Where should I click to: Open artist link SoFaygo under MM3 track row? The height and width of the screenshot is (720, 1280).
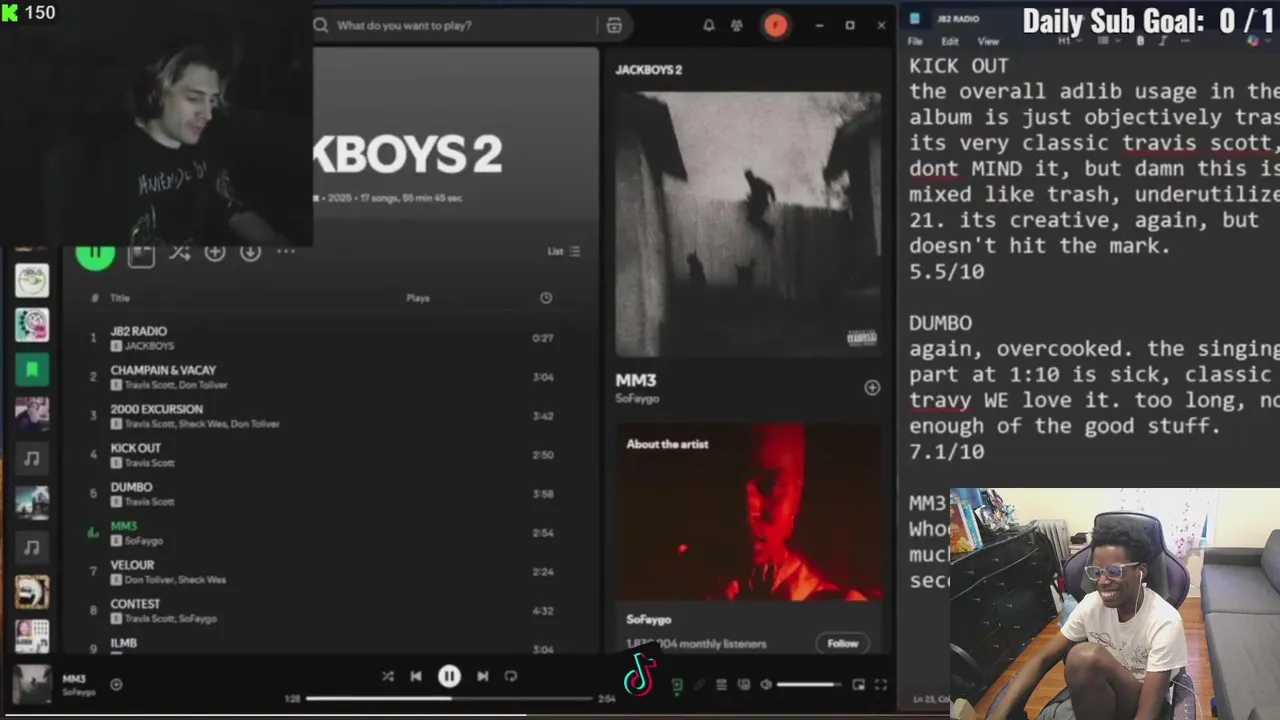pos(144,541)
